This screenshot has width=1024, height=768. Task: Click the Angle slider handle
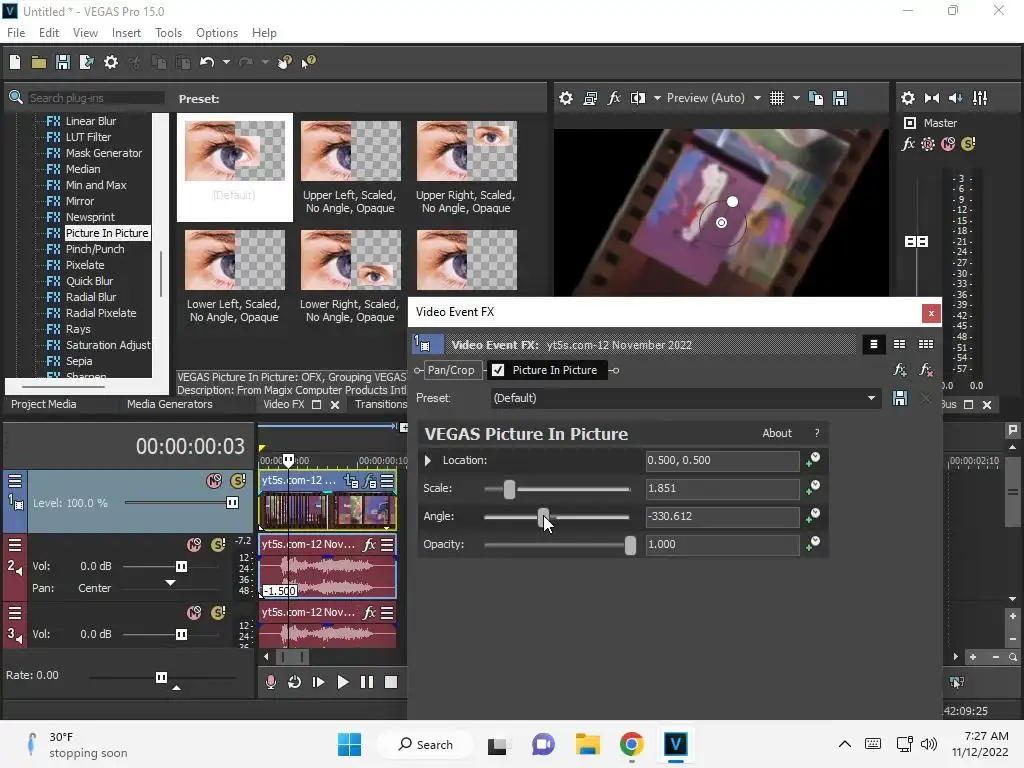click(543, 517)
